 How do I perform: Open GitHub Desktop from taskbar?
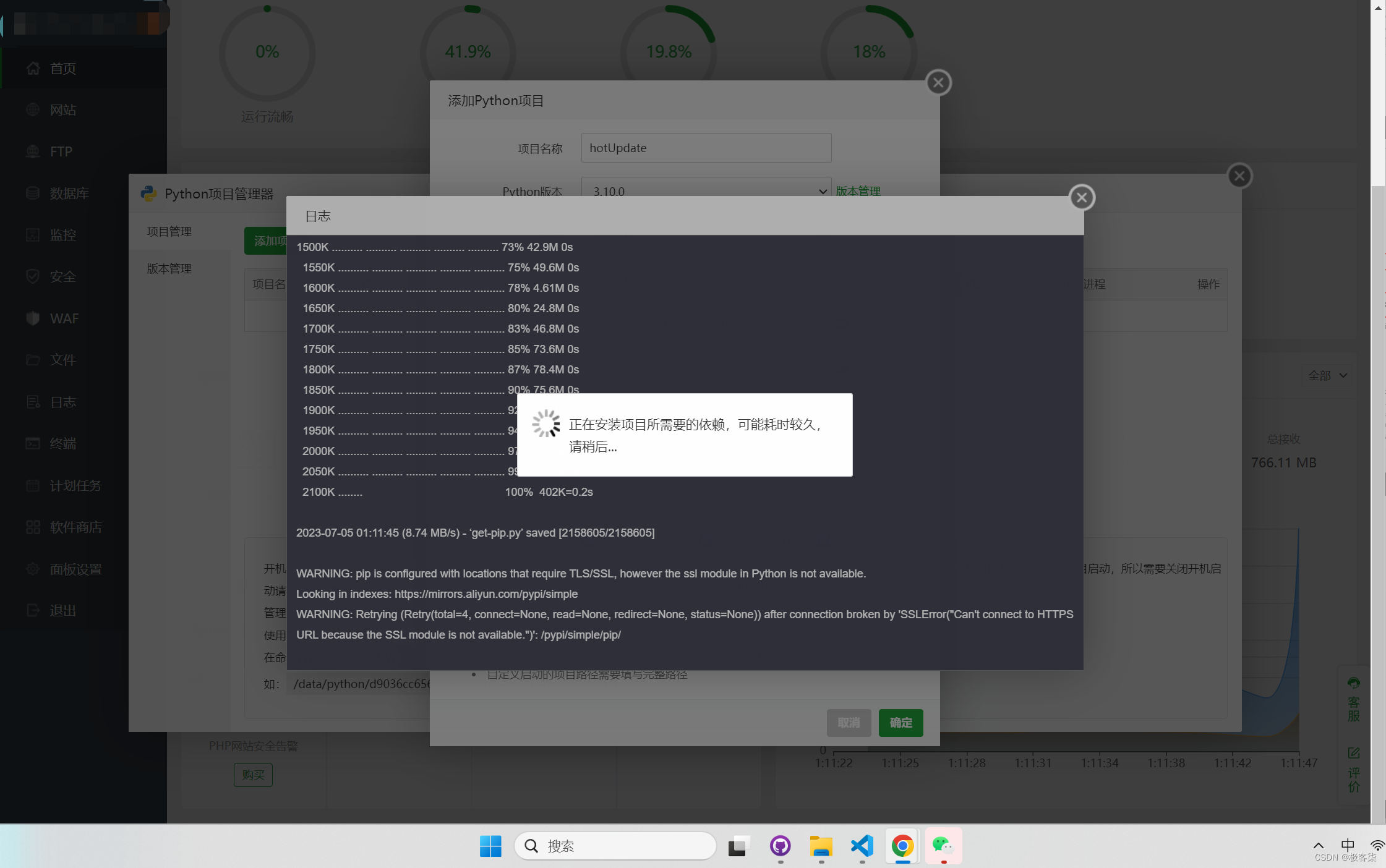780,846
